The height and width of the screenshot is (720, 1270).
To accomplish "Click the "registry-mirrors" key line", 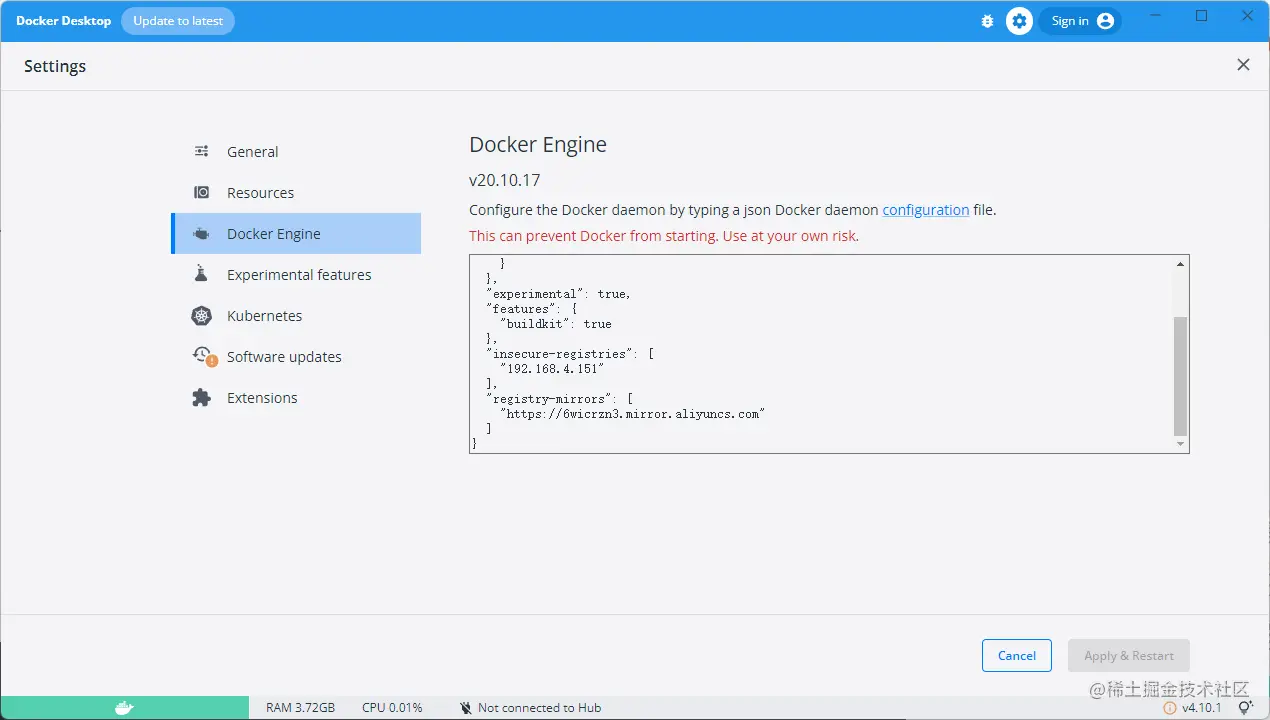I will click(559, 399).
